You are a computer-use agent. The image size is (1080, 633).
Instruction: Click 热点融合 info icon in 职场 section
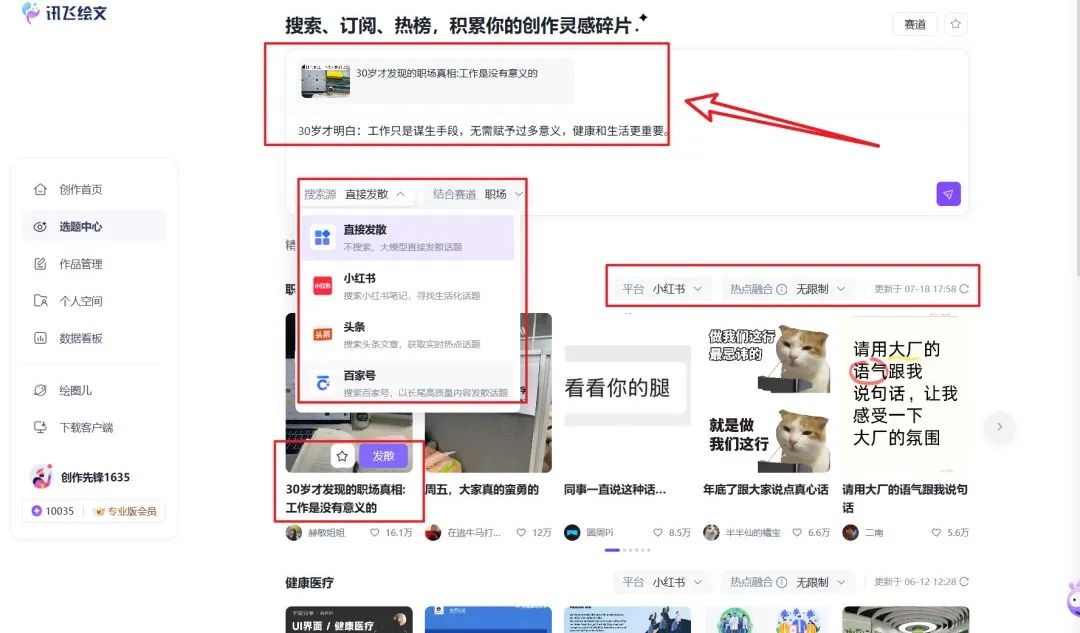782,289
